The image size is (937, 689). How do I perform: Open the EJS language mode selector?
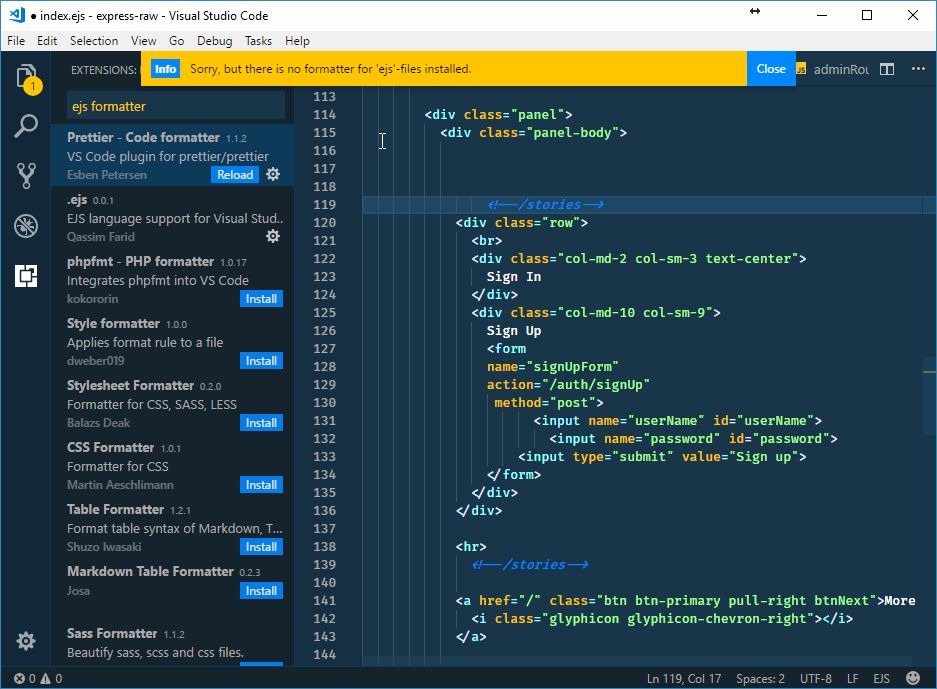pyautogui.click(x=881, y=679)
